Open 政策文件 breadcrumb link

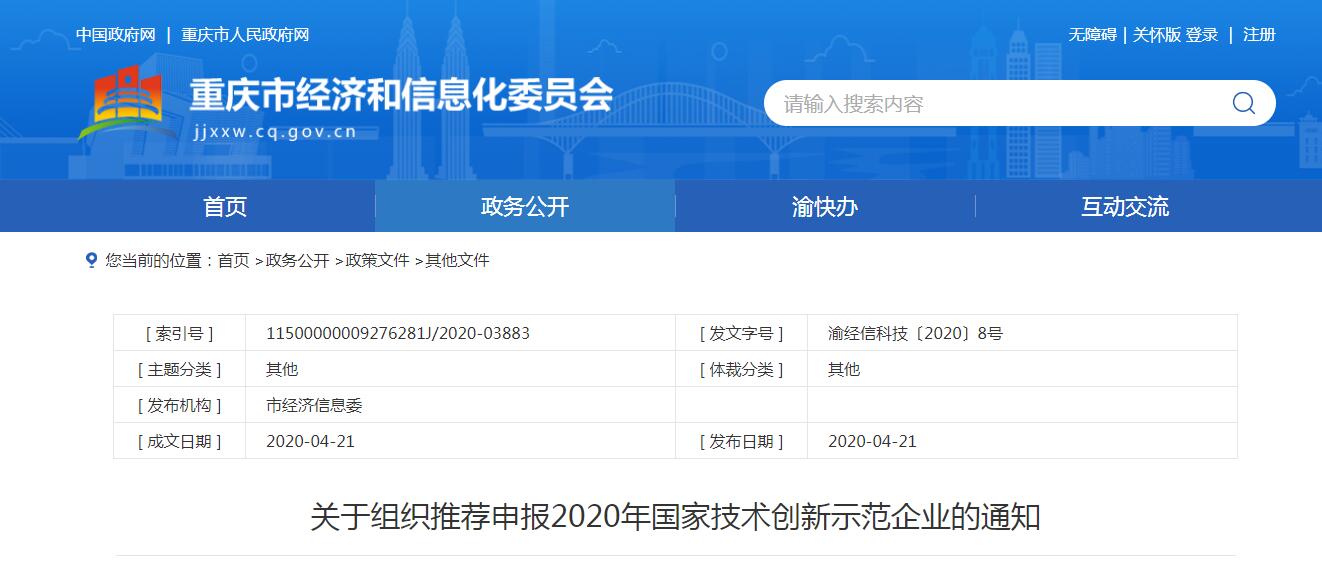[x=378, y=260]
